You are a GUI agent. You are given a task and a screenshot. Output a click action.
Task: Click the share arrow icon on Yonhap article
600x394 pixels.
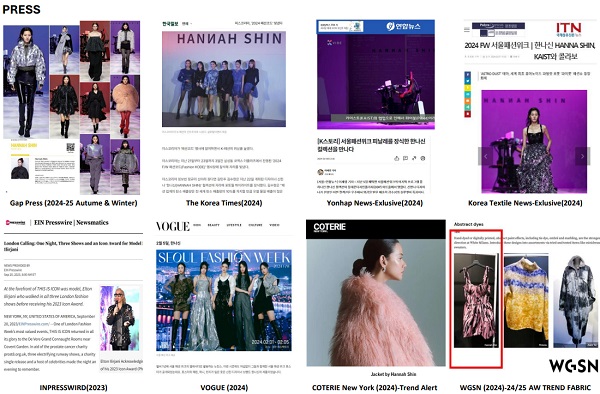[414, 158]
